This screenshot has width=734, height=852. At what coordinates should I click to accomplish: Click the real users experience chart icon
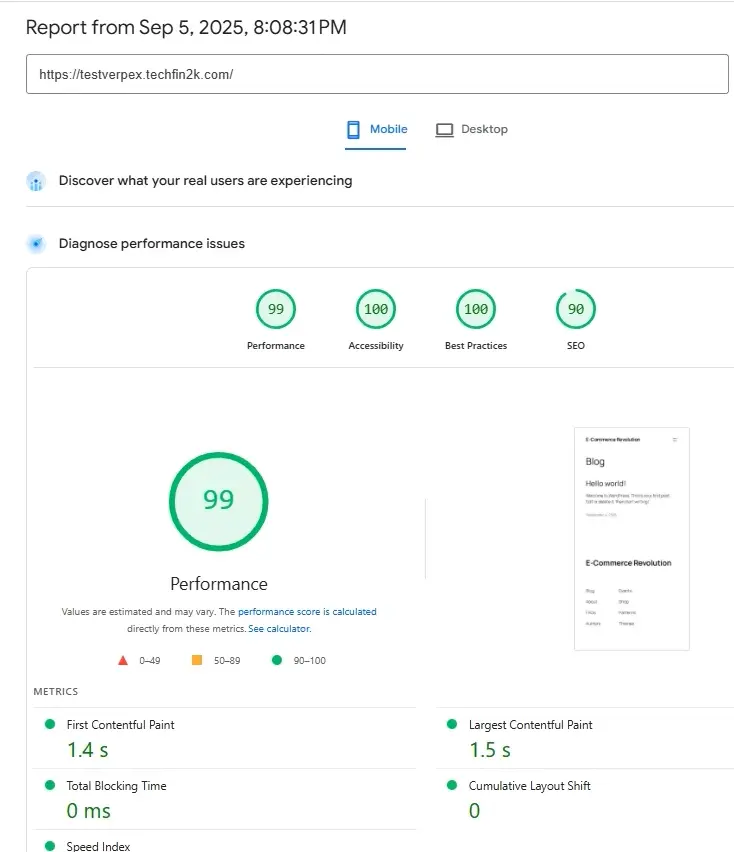coord(36,181)
